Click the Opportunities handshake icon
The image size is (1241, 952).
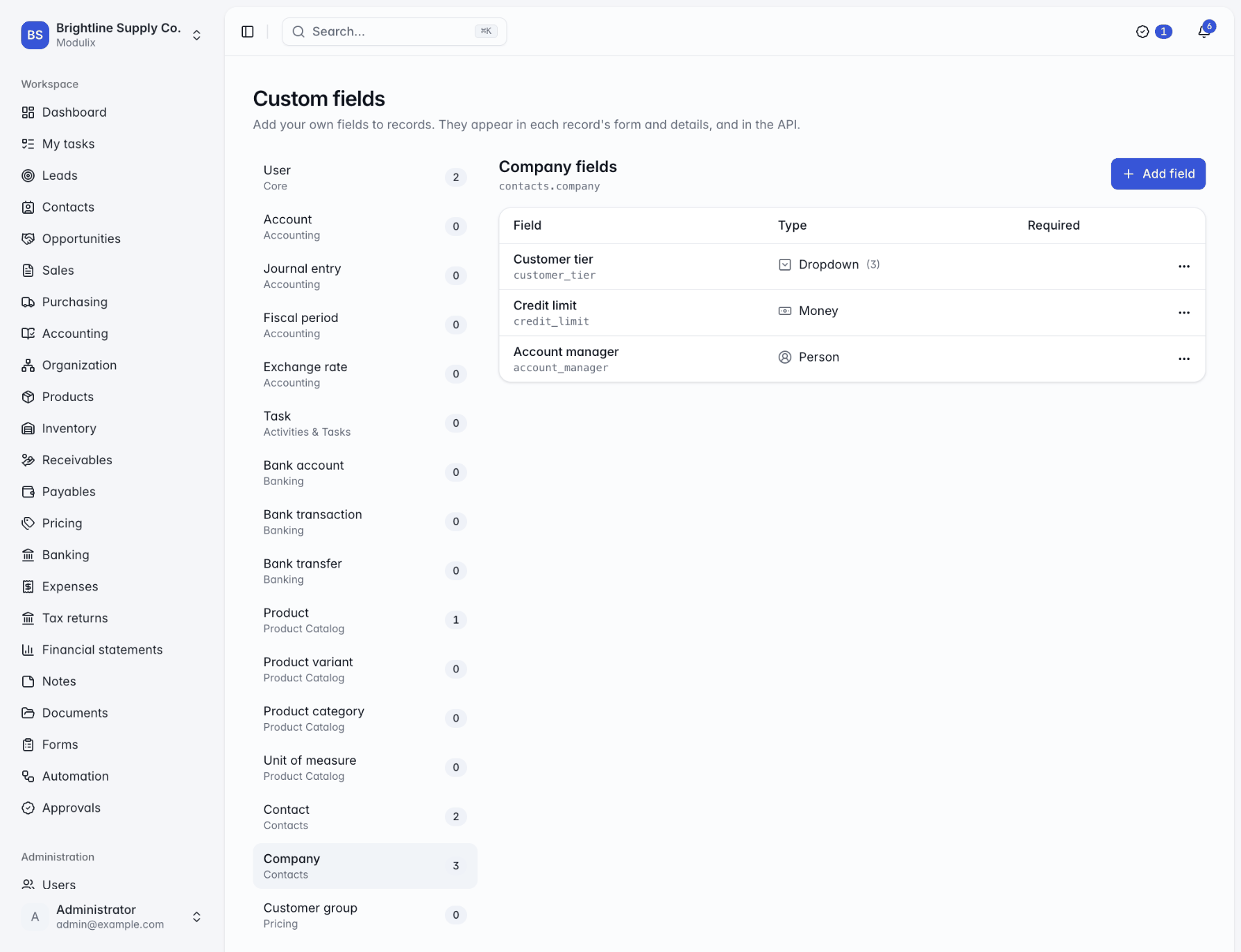[x=28, y=239]
